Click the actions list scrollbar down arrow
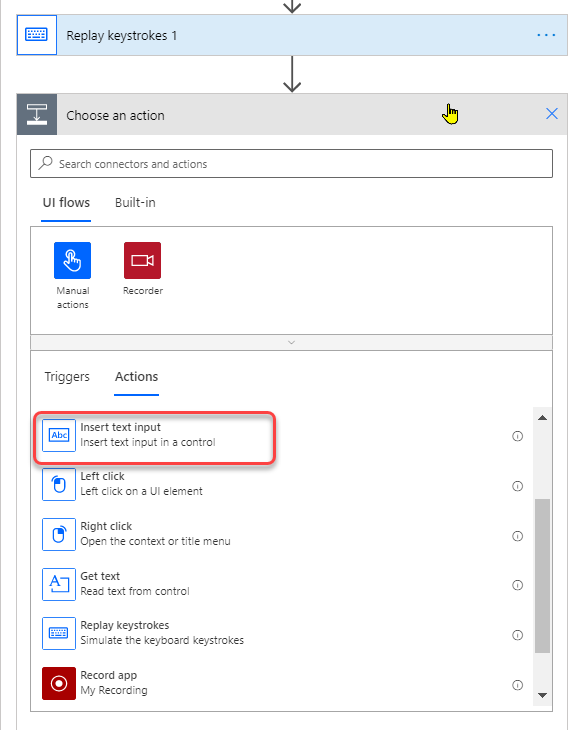This screenshot has width=578, height=730. click(x=542, y=695)
